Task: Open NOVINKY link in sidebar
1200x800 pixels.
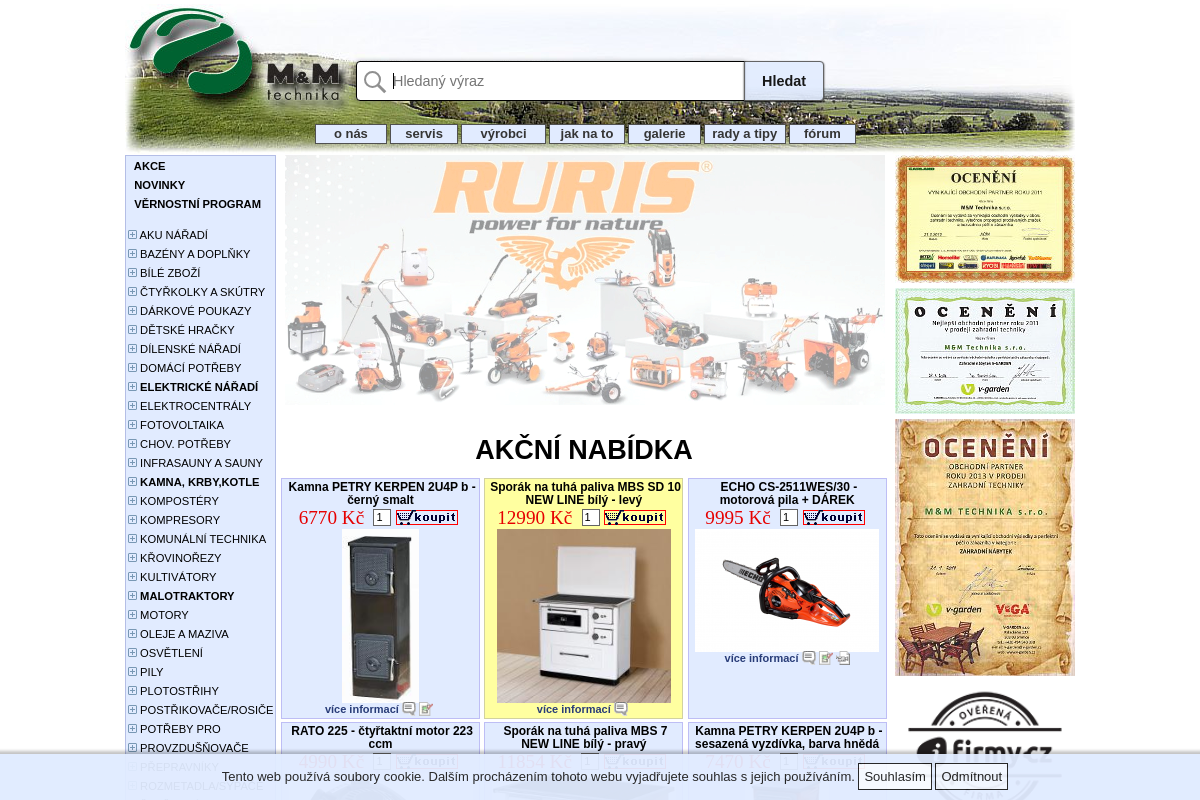Action: pos(160,185)
